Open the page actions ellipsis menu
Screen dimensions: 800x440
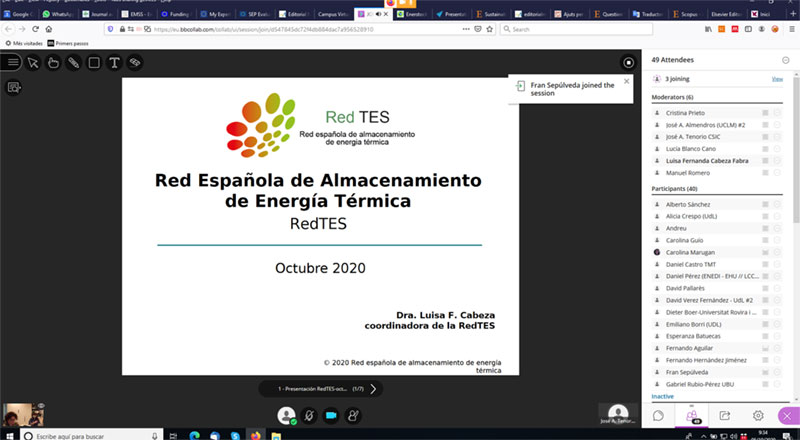(466, 29)
